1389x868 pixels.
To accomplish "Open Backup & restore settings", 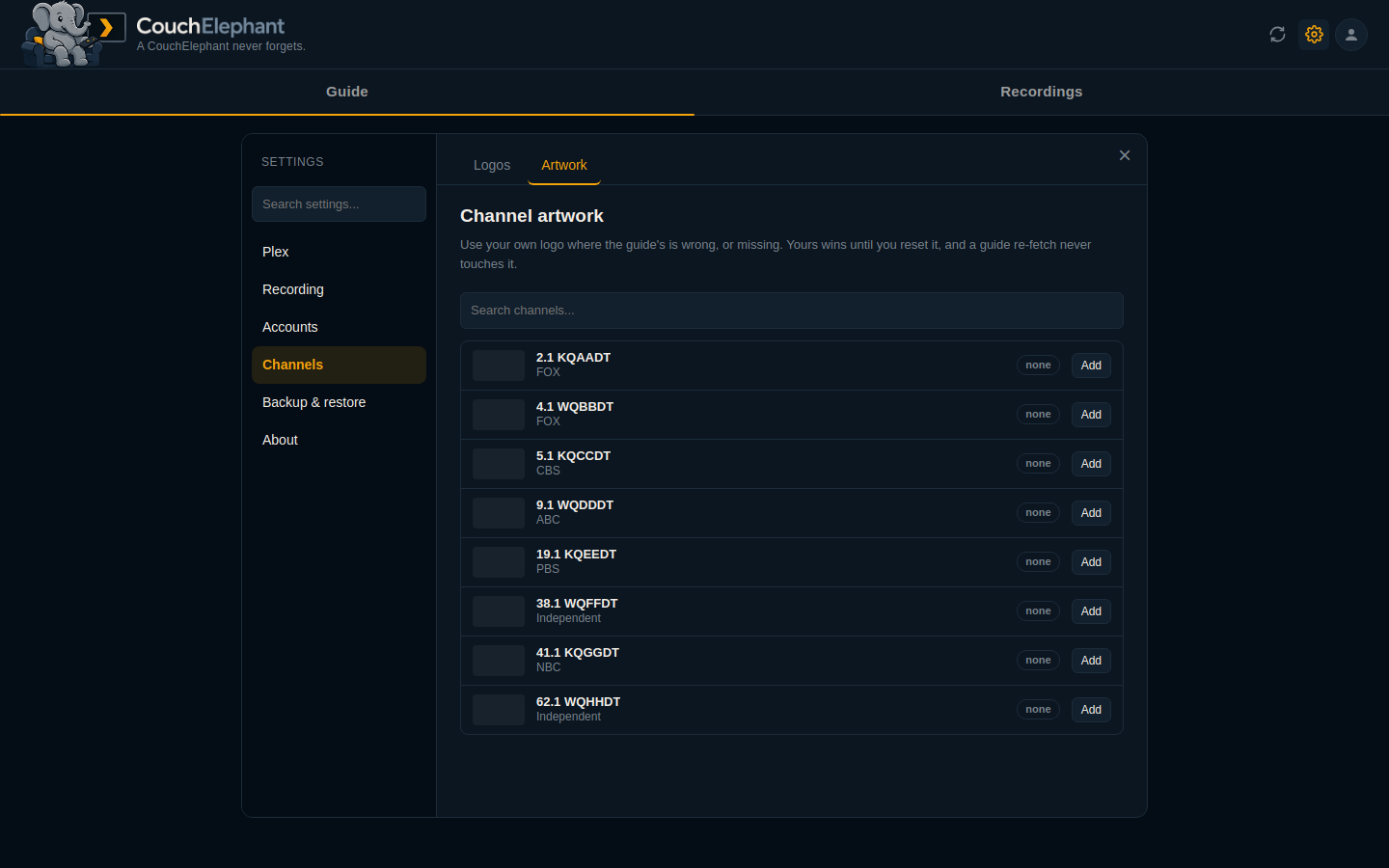I will click(x=339, y=402).
